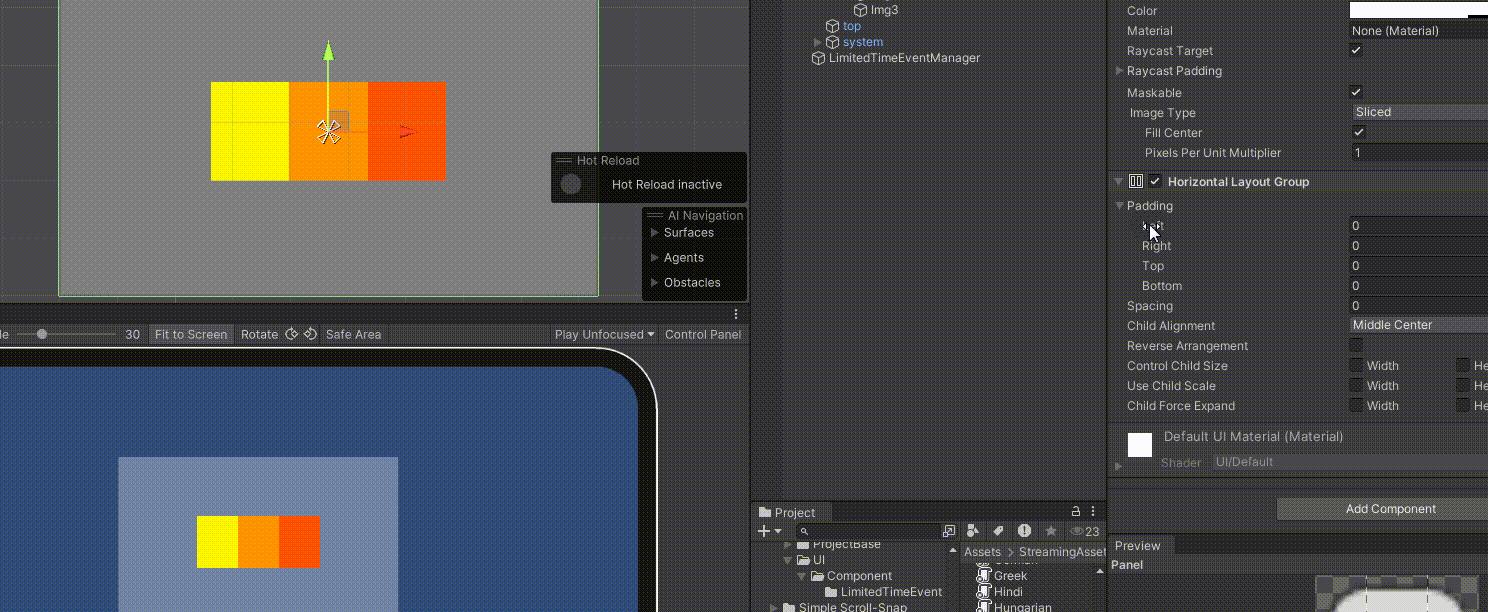Select the Greek localization file icon
1488x612 pixels.
[x=983, y=576]
